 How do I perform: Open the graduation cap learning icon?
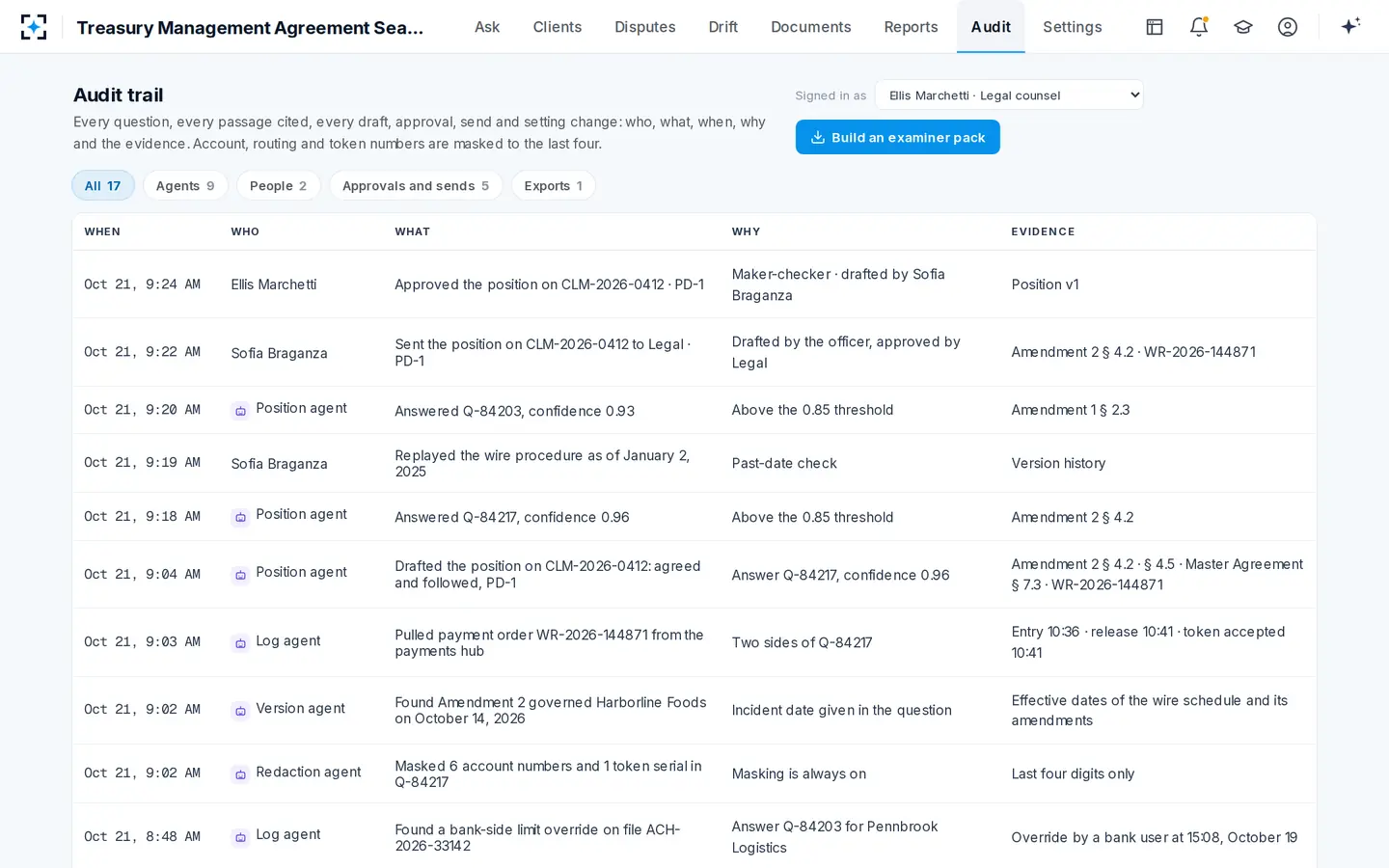1243,27
